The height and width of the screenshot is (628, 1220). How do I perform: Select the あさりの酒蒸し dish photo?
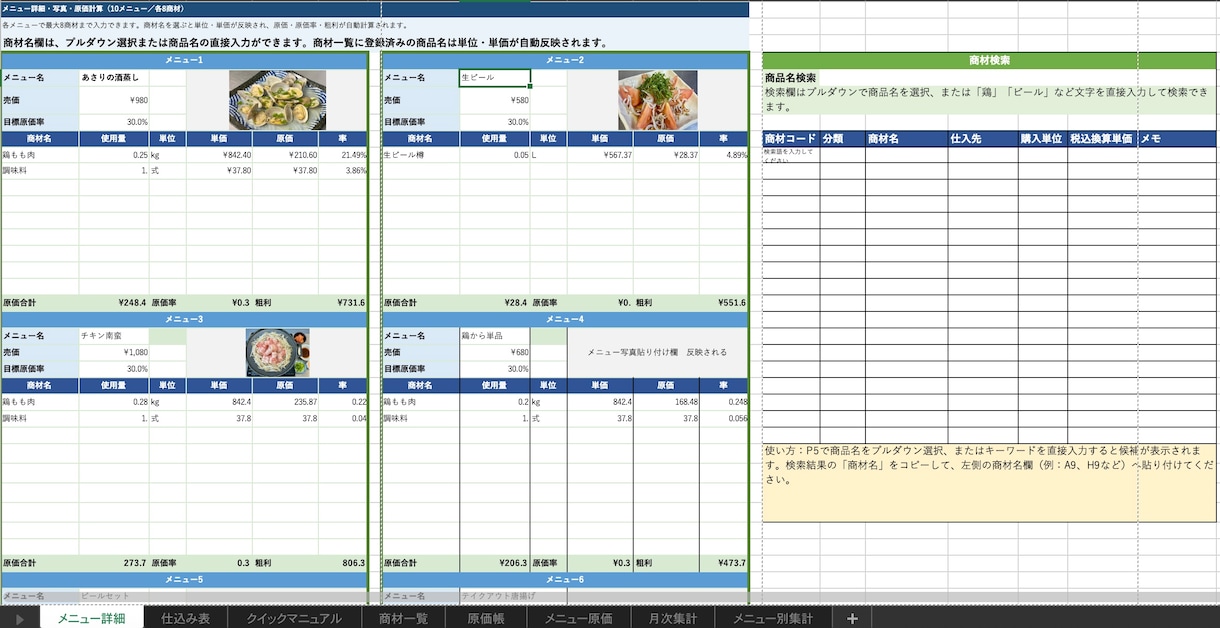click(x=277, y=100)
